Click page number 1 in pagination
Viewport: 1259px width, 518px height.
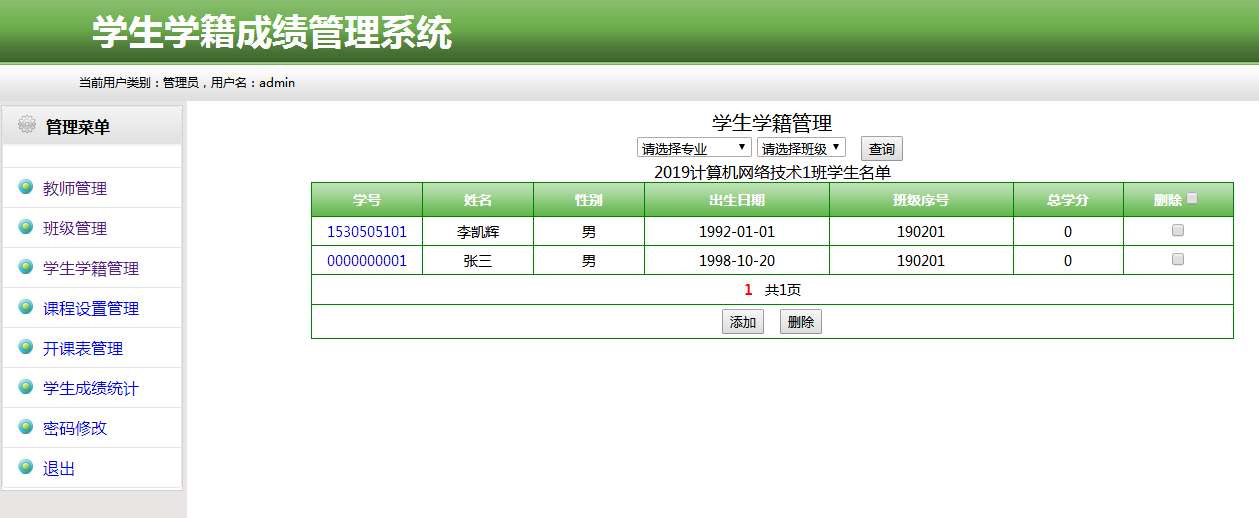coord(748,290)
